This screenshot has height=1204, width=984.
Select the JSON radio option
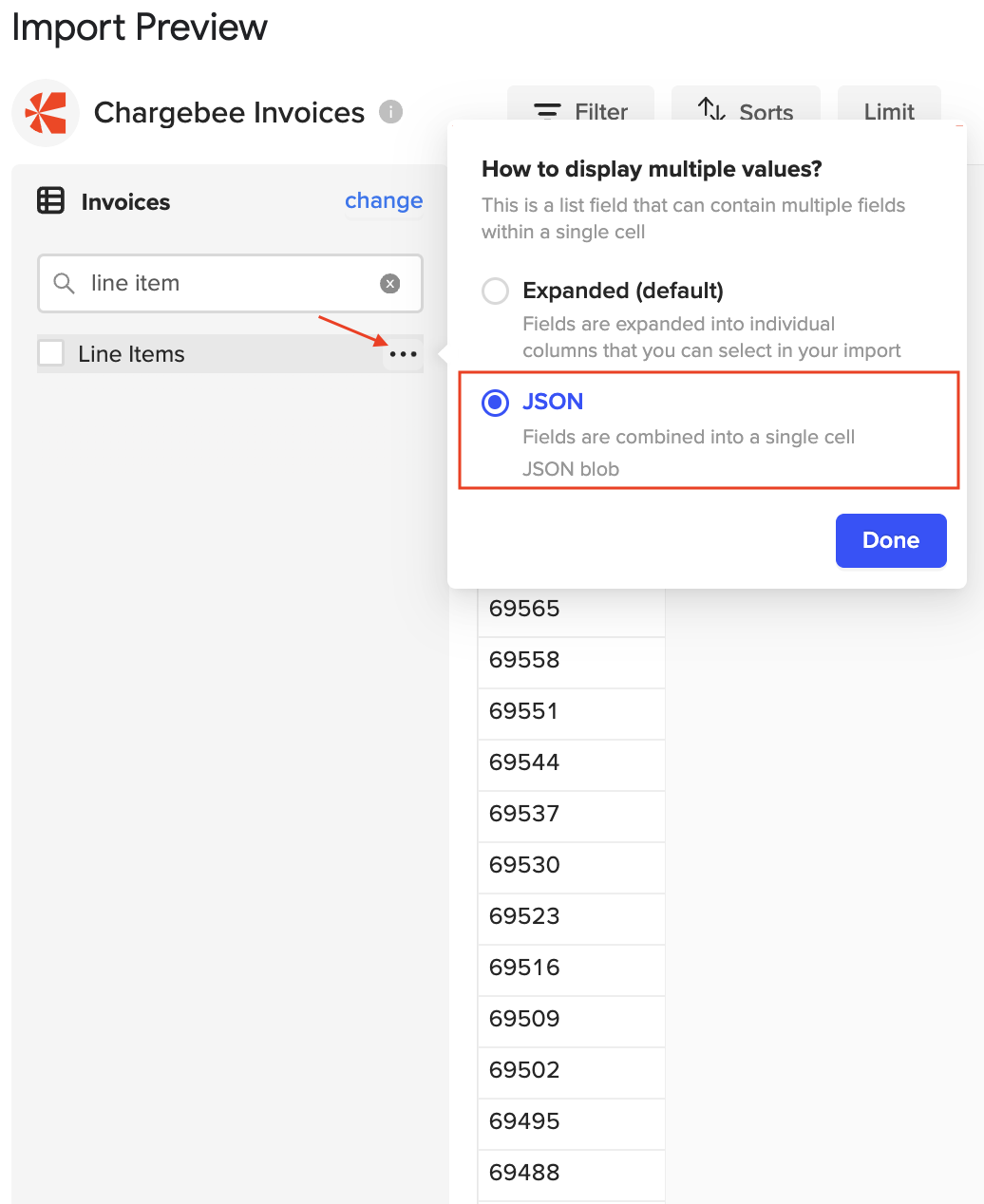495,403
